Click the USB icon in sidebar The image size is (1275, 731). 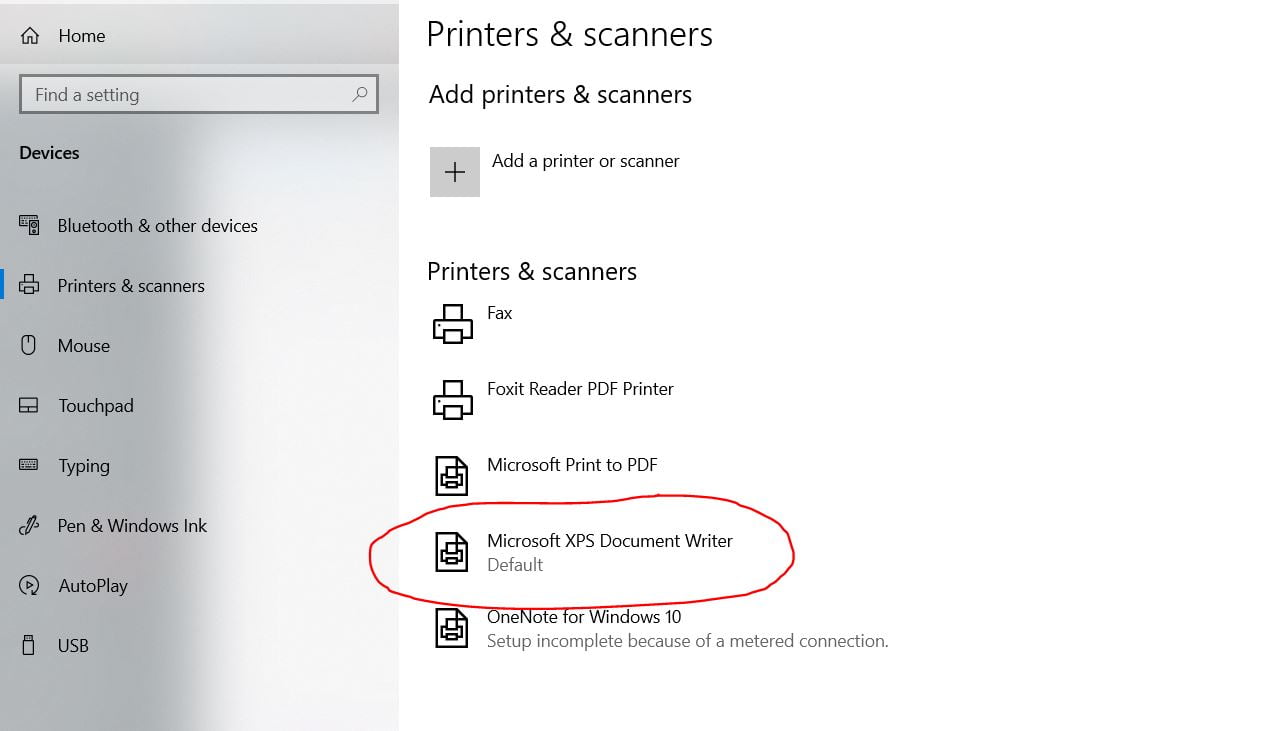click(x=29, y=645)
